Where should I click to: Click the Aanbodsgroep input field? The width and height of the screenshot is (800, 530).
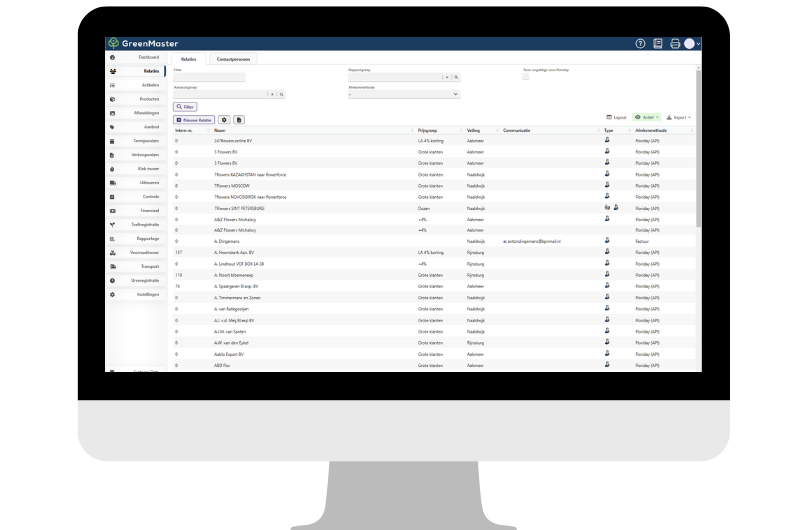click(x=220, y=94)
